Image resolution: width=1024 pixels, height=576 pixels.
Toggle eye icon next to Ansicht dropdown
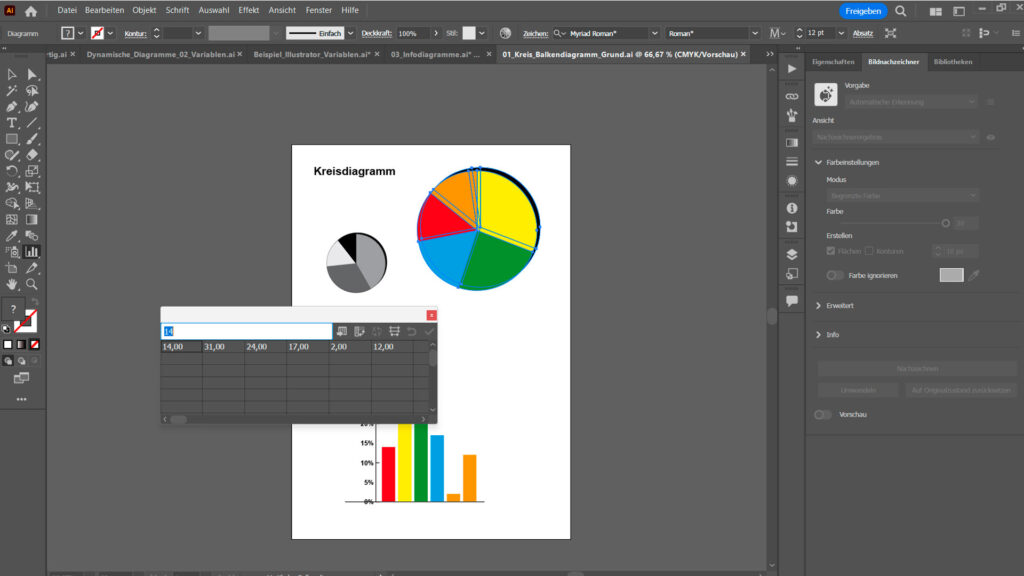(x=991, y=137)
